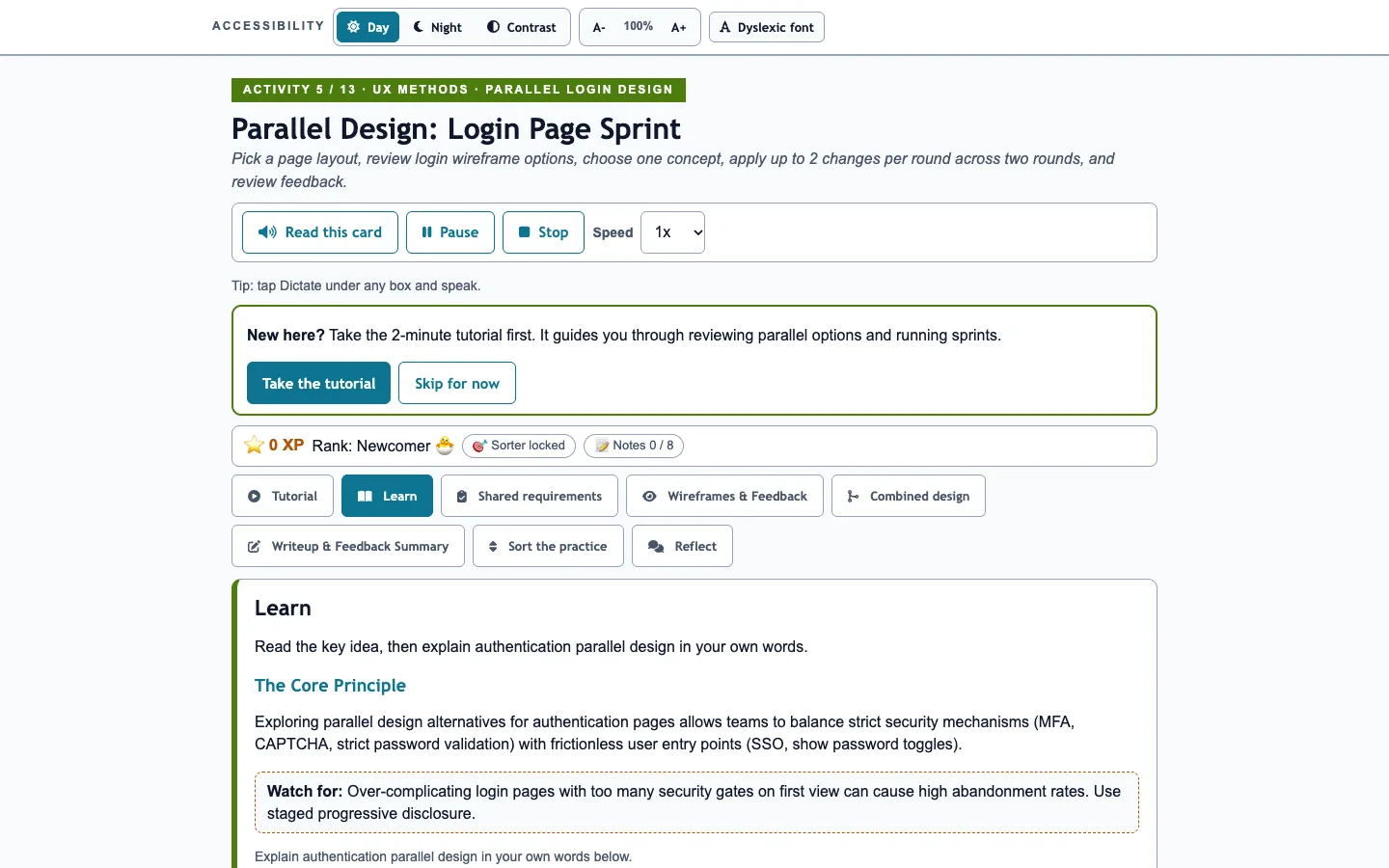1389x868 pixels.
Task: Pause the card narration
Action: click(x=450, y=232)
